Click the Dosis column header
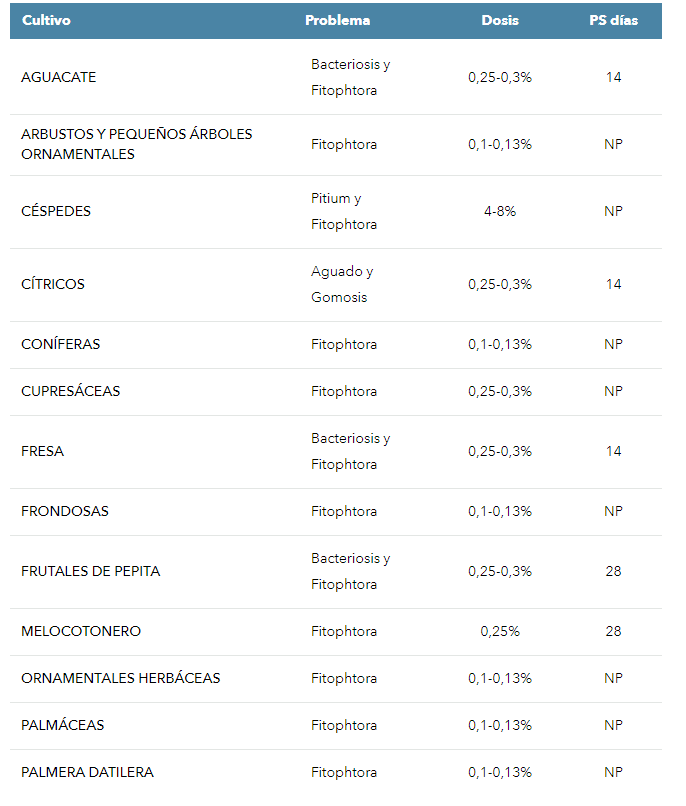This screenshot has height=806, width=686. point(500,21)
